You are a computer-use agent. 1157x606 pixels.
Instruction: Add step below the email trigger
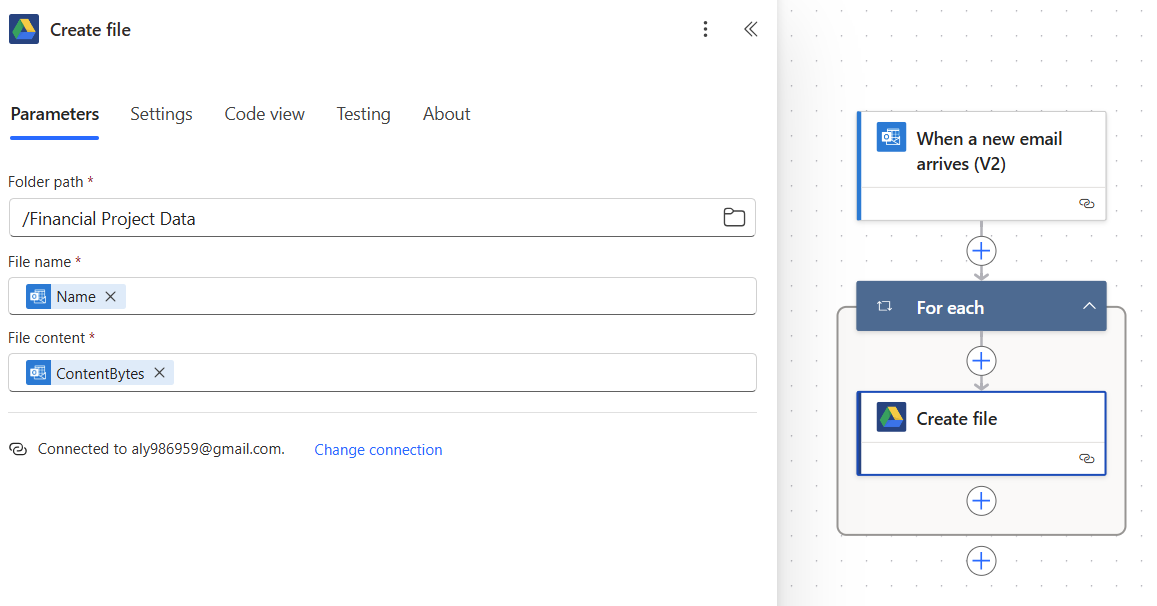(x=981, y=251)
